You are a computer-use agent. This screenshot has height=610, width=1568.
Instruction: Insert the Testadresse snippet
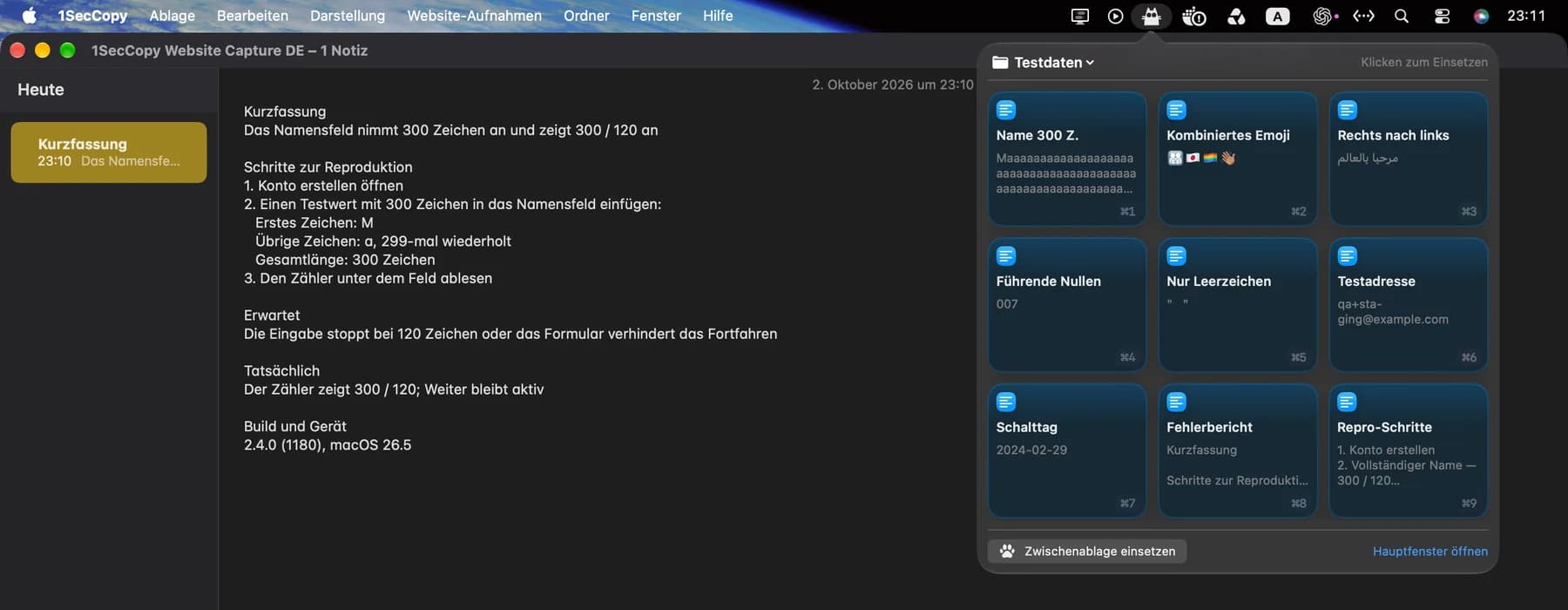(x=1408, y=304)
